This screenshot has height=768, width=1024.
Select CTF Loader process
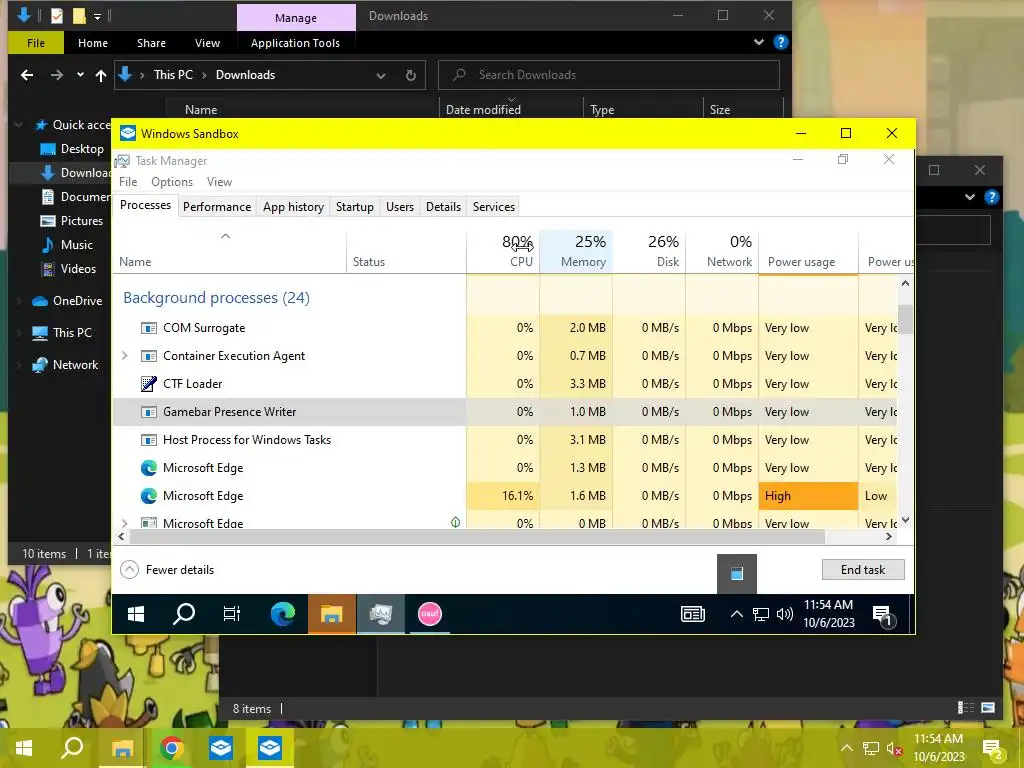pos(505,384)
